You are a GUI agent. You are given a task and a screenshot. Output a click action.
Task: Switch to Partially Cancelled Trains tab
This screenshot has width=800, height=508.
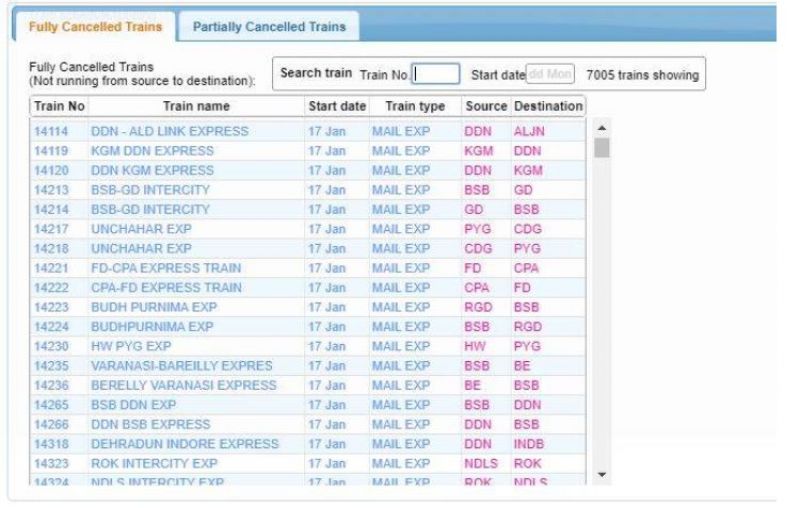268,26
